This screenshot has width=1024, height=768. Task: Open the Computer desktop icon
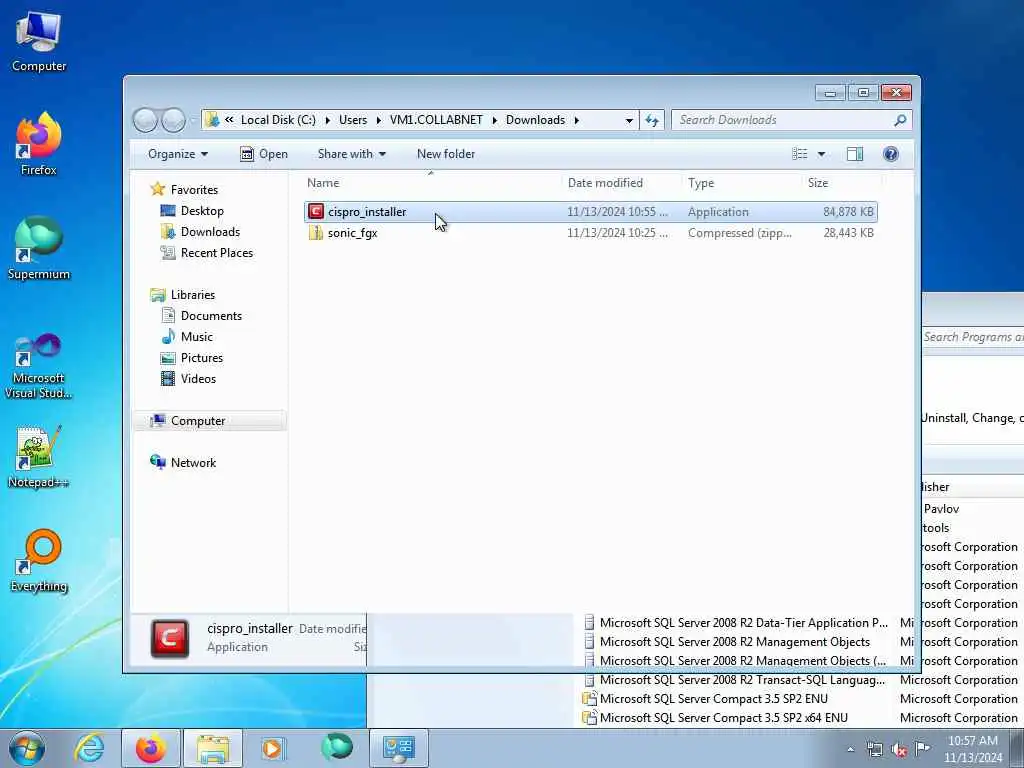click(39, 41)
